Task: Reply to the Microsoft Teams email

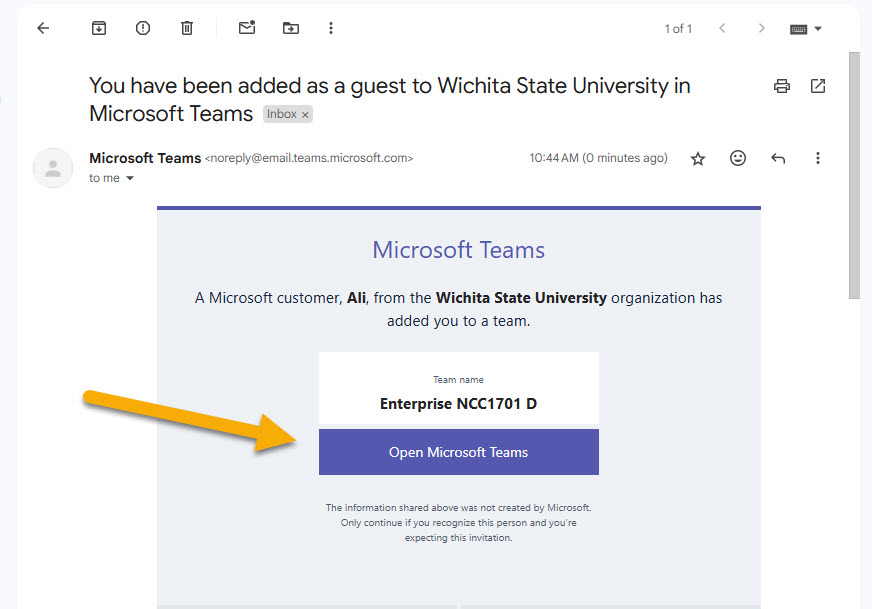Action: (x=778, y=158)
